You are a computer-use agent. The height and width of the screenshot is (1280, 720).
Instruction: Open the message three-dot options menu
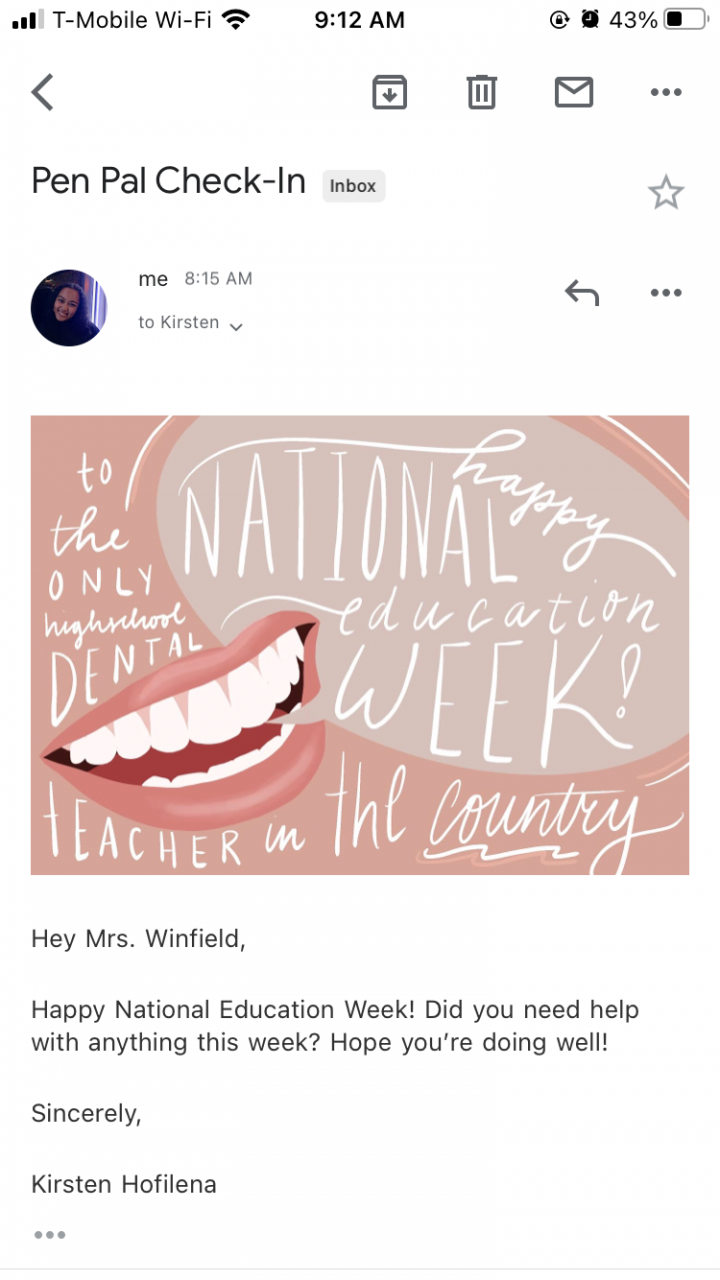[665, 293]
